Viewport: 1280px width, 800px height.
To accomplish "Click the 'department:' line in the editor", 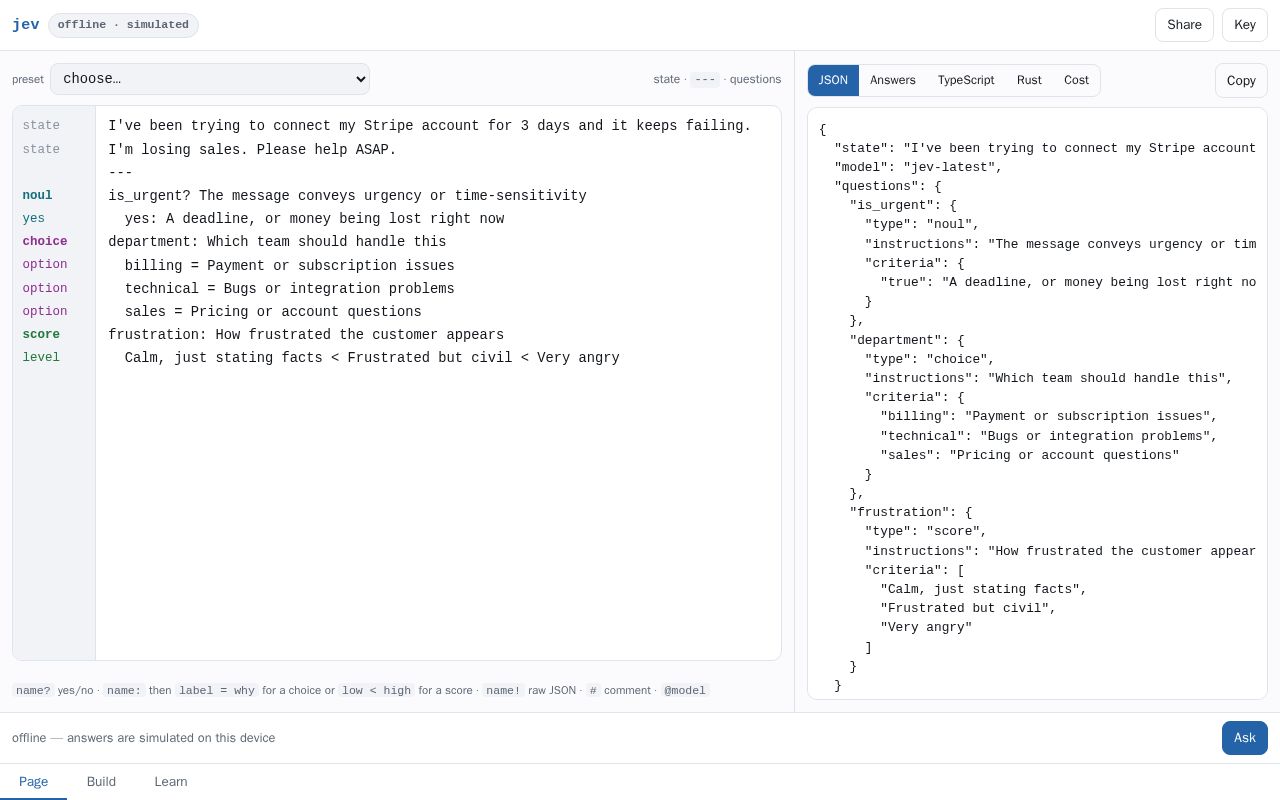I will [277, 242].
